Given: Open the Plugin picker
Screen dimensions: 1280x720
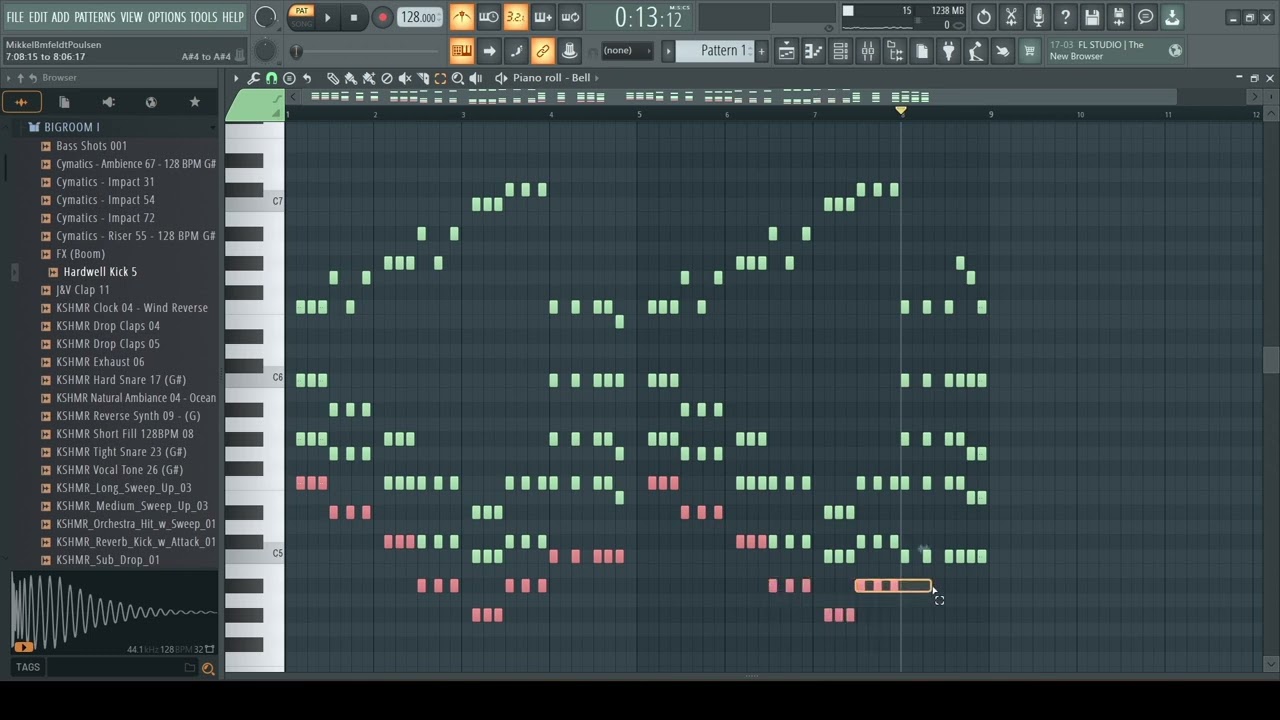Looking at the screenshot, I should tap(949, 51).
